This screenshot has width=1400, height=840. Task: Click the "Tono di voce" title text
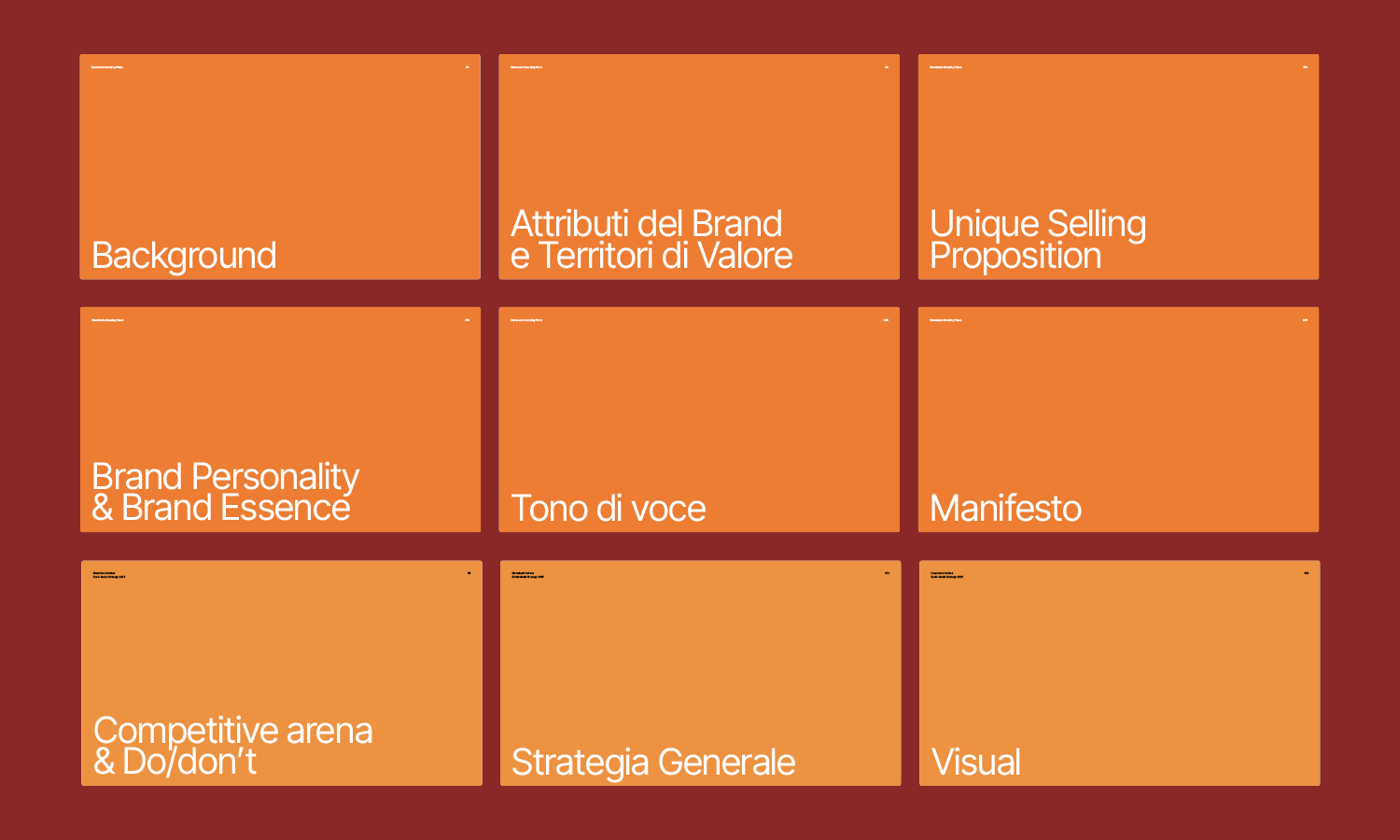pyautogui.click(x=608, y=509)
